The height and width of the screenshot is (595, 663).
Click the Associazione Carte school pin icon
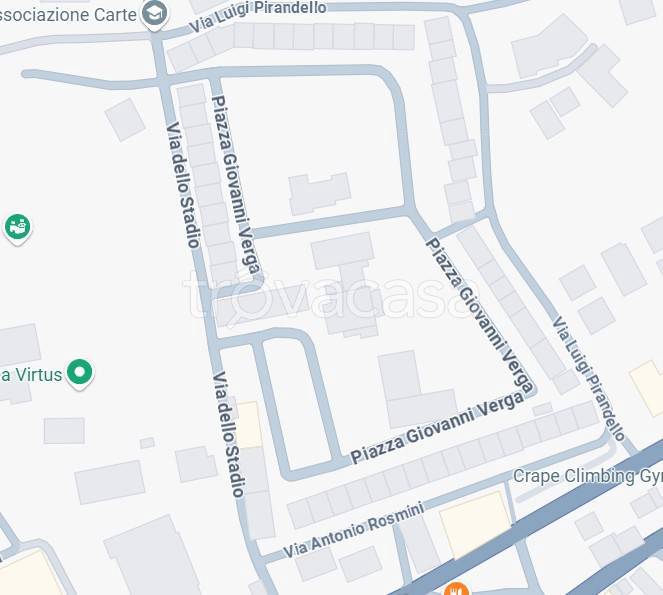pos(154,15)
